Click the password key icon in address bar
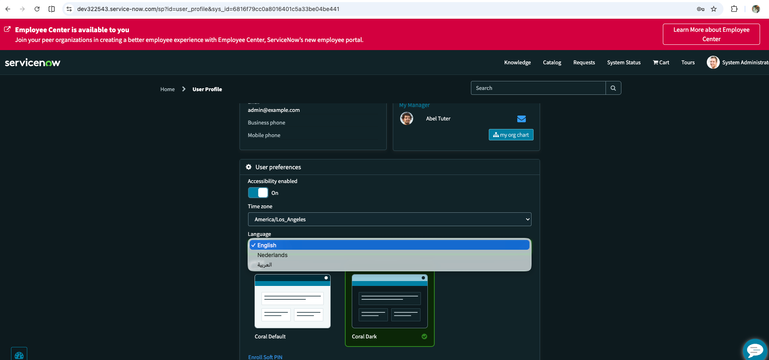 [700, 9]
